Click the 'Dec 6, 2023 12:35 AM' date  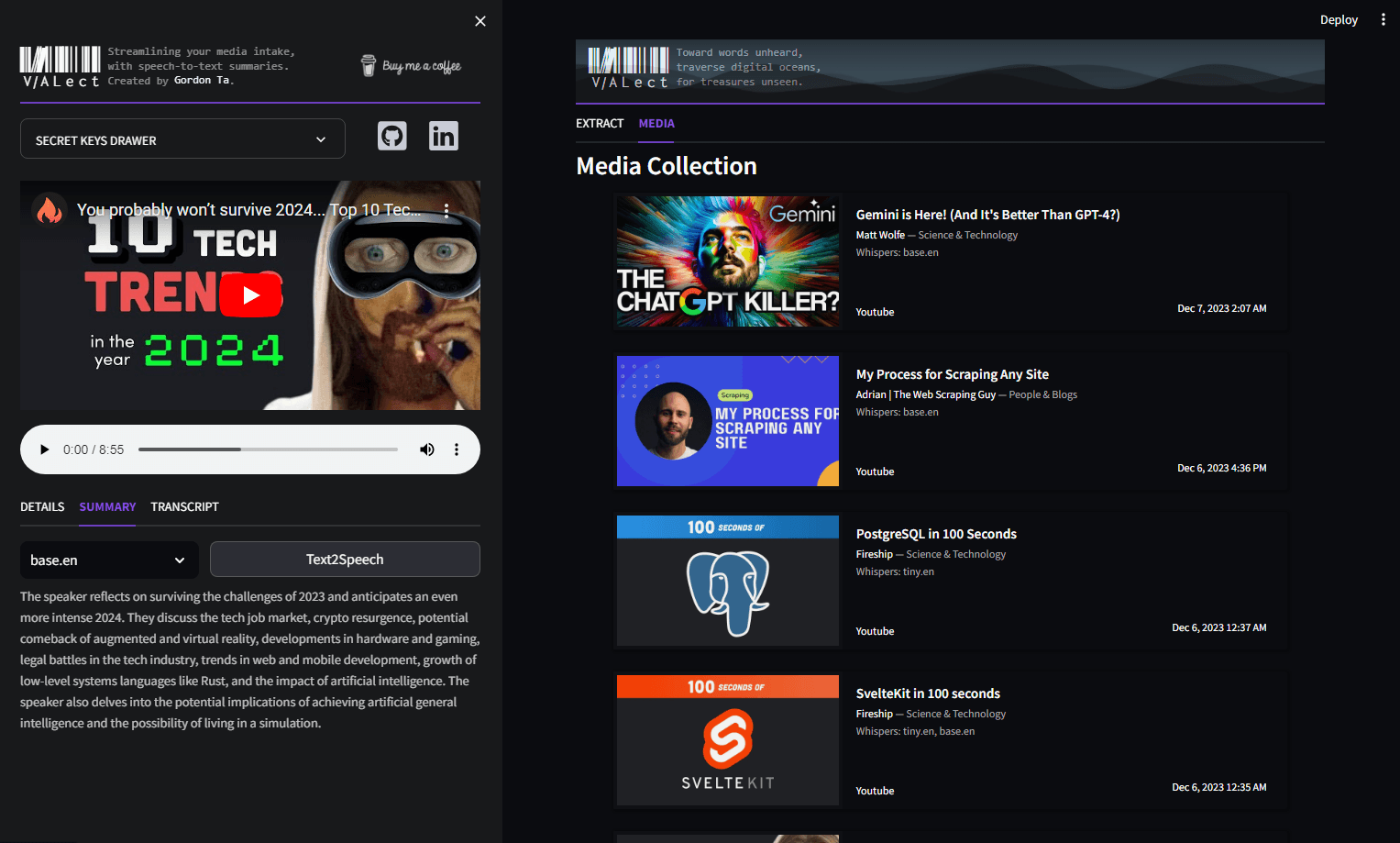point(1218,787)
